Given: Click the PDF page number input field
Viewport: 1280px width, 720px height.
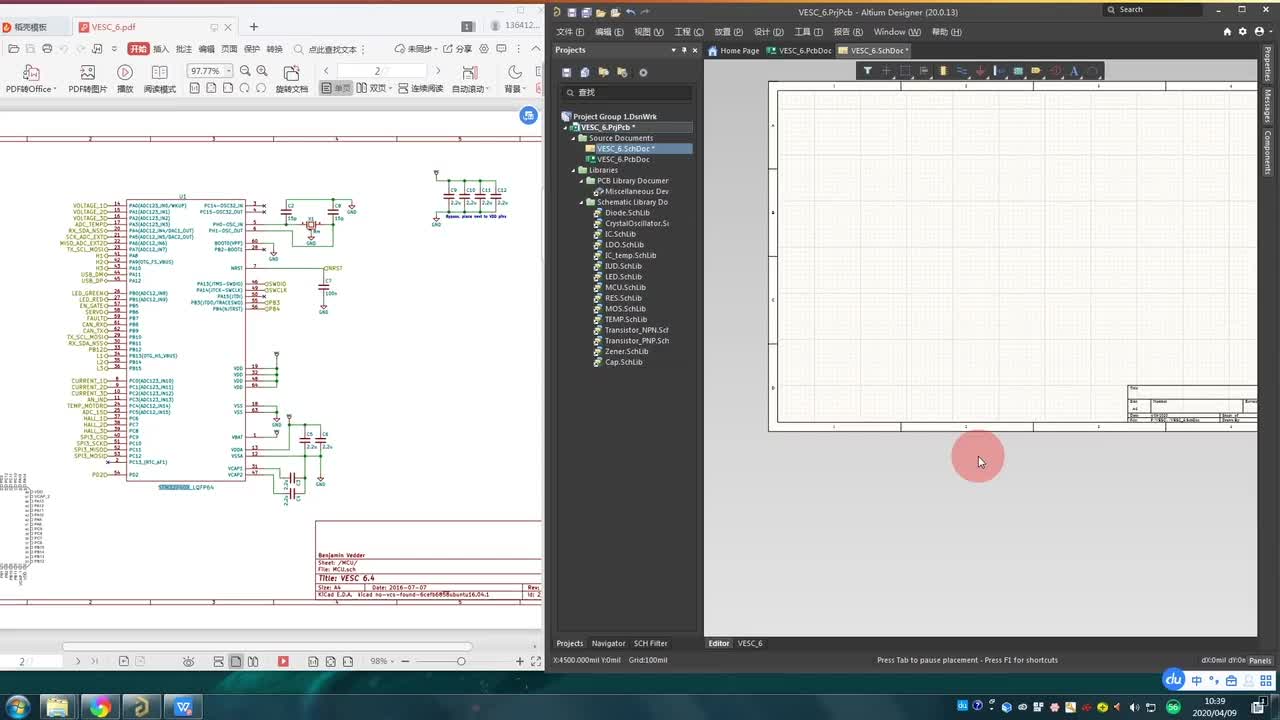Looking at the screenshot, I should point(381,71).
